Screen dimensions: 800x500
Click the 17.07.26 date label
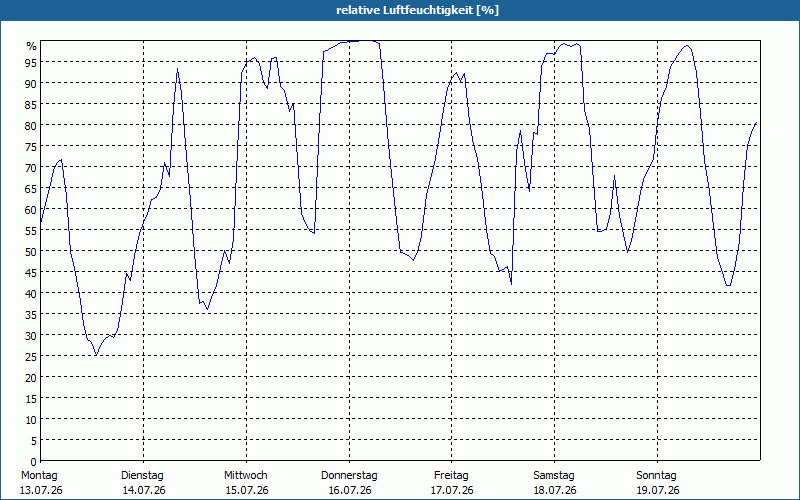(x=452, y=490)
